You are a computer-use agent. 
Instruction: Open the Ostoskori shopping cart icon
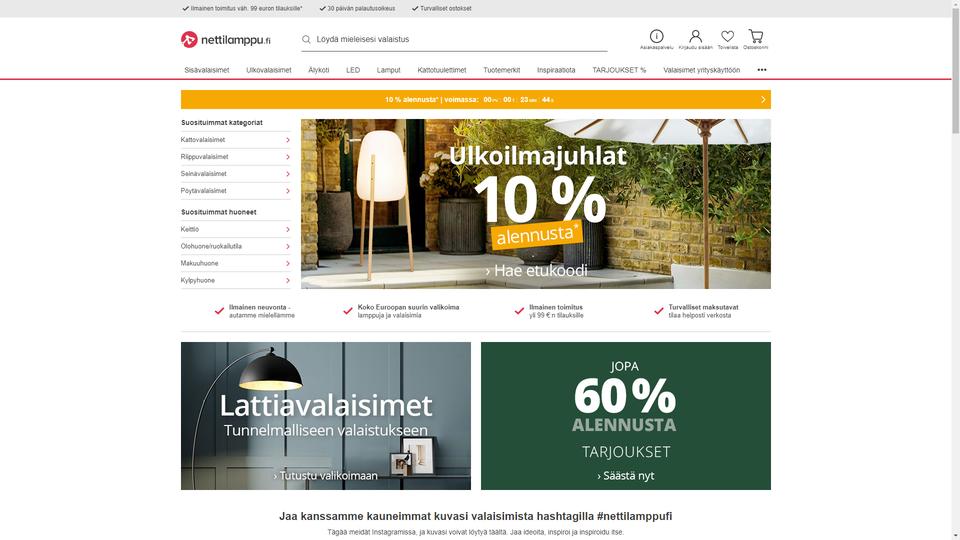[756, 36]
